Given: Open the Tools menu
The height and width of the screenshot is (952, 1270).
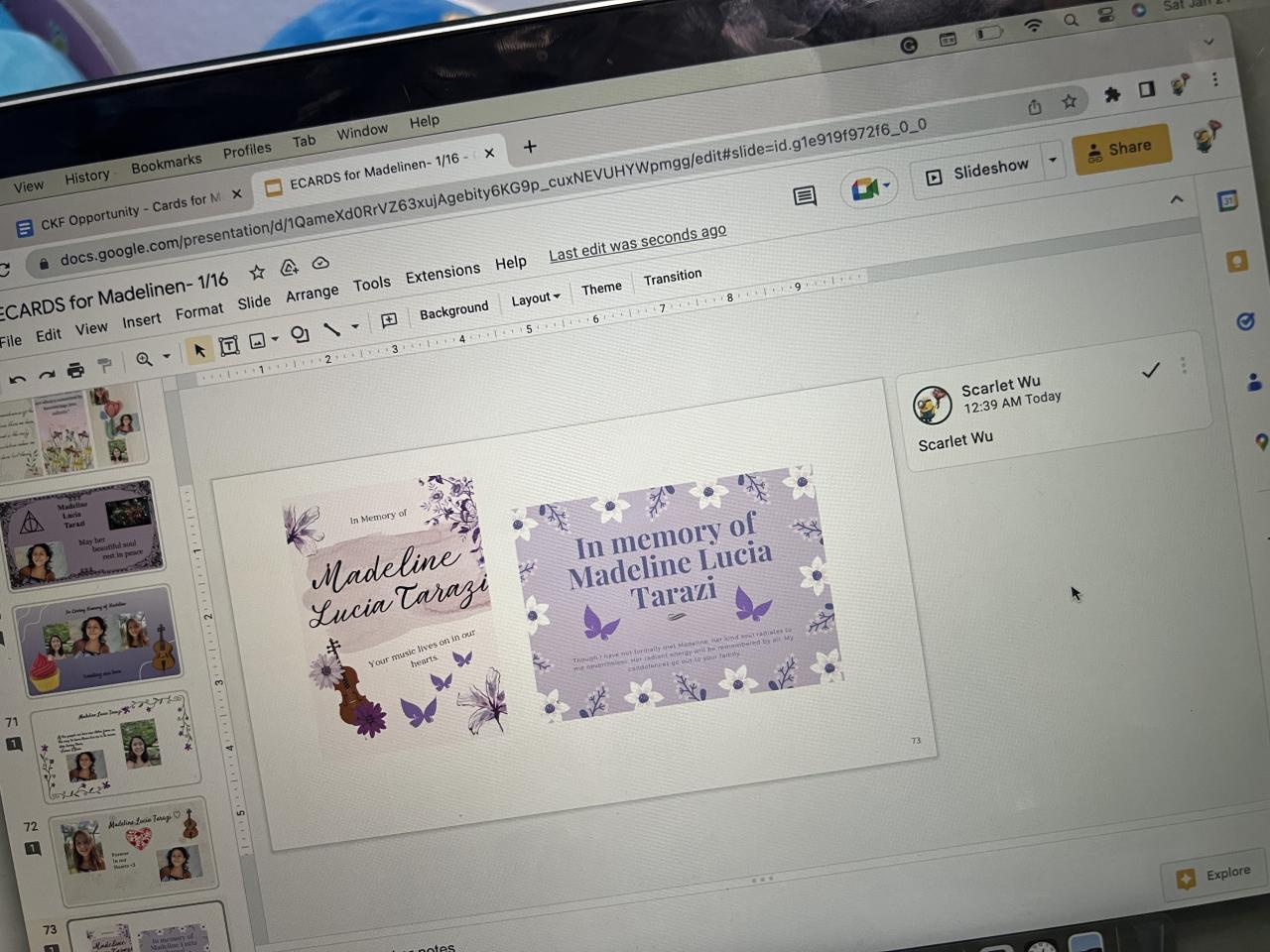Looking at the screenshot, I should pyautogui.click(x=372, y=284).
